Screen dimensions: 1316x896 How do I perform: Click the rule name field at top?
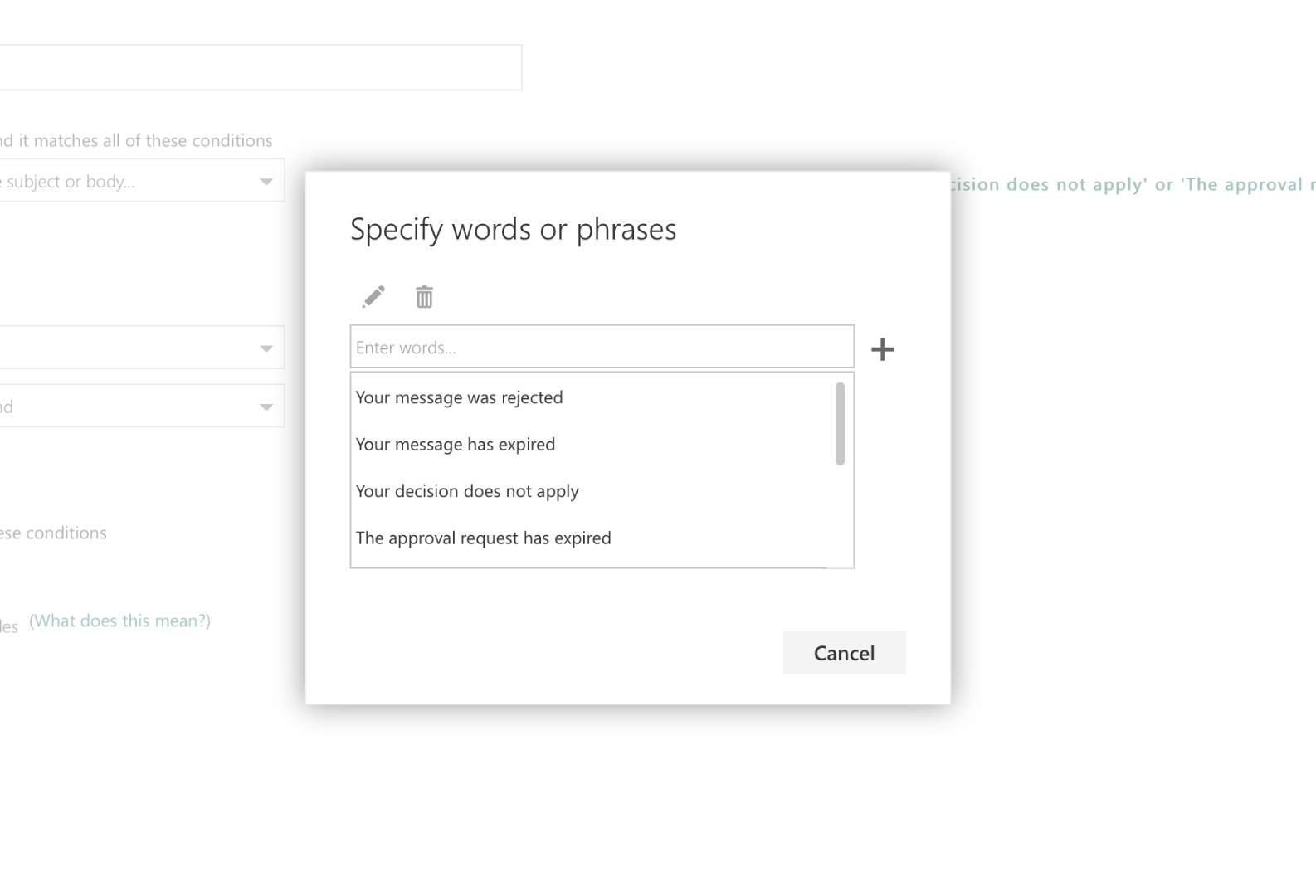point(259,68)
